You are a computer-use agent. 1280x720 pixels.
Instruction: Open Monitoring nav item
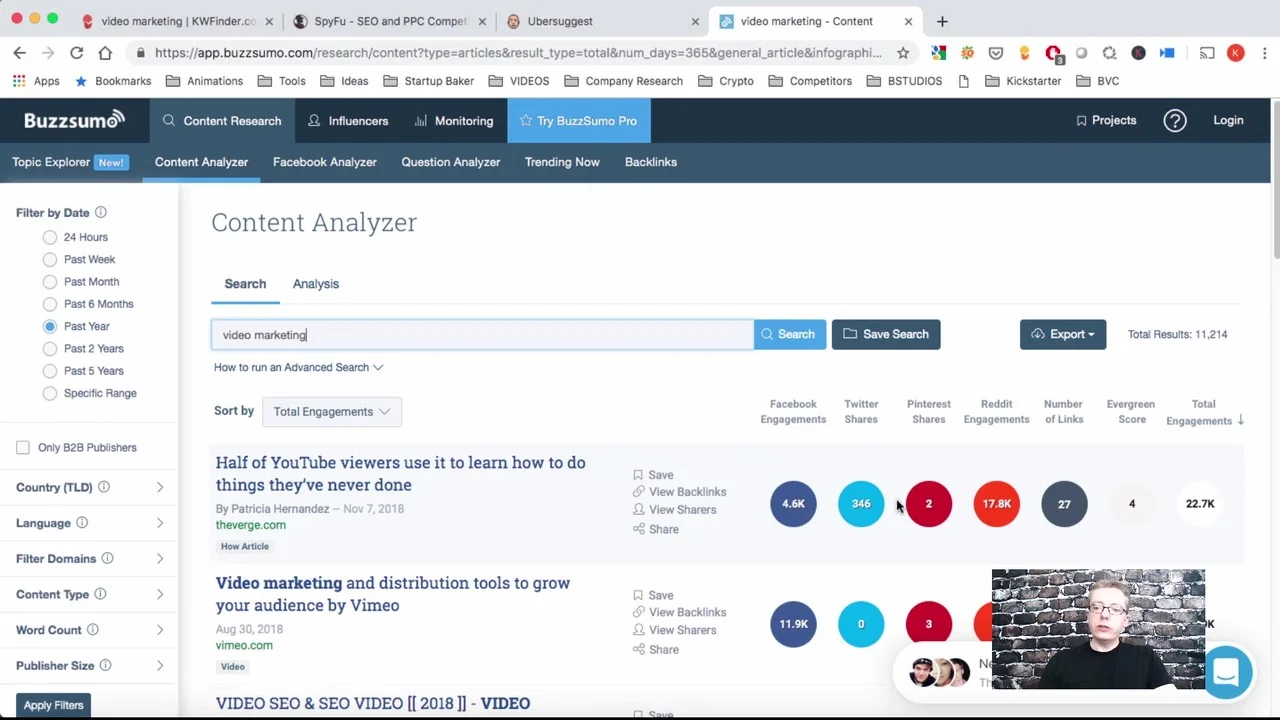click(454, 121)
